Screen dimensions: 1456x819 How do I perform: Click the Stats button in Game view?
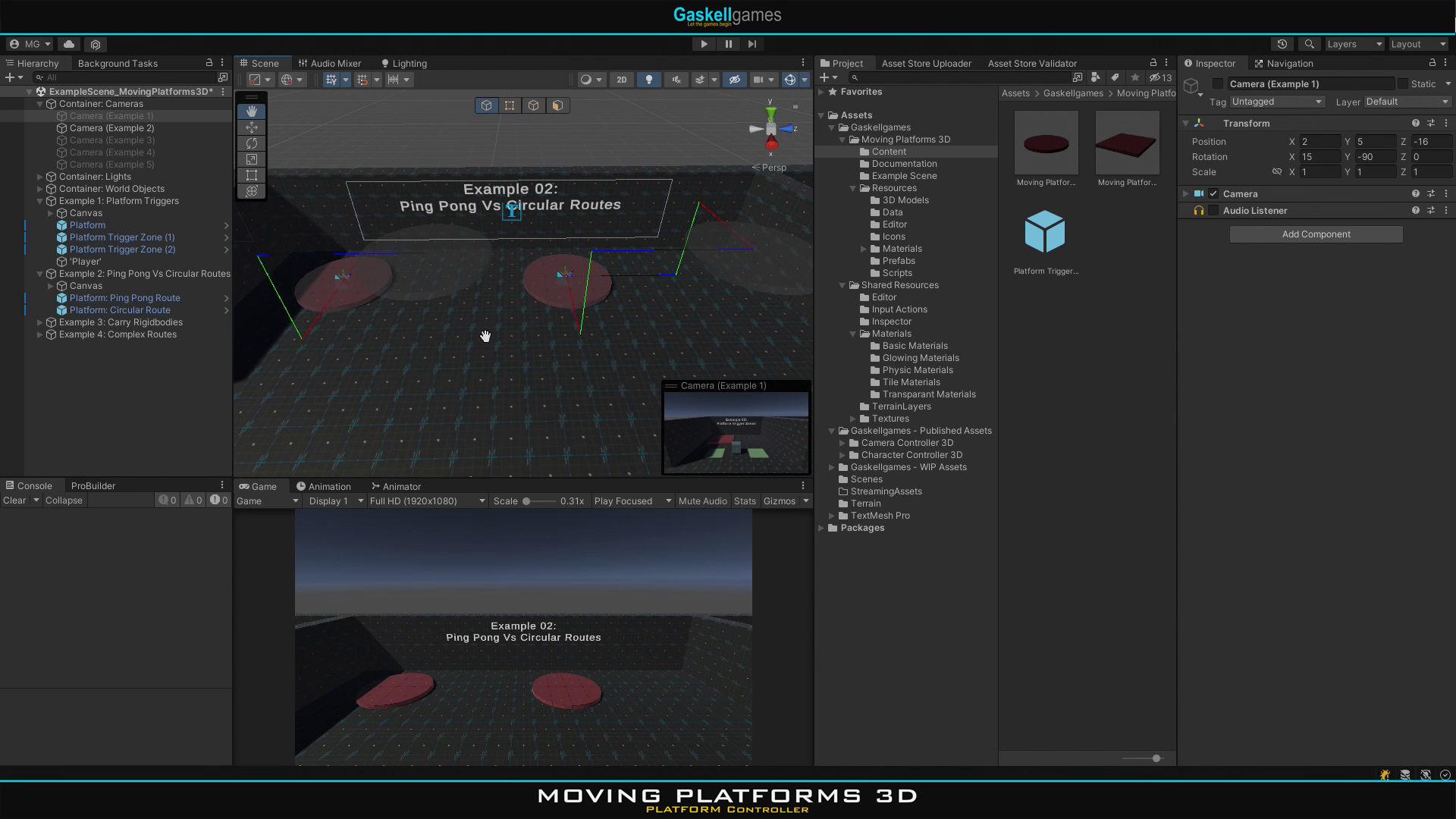point(745,500)
